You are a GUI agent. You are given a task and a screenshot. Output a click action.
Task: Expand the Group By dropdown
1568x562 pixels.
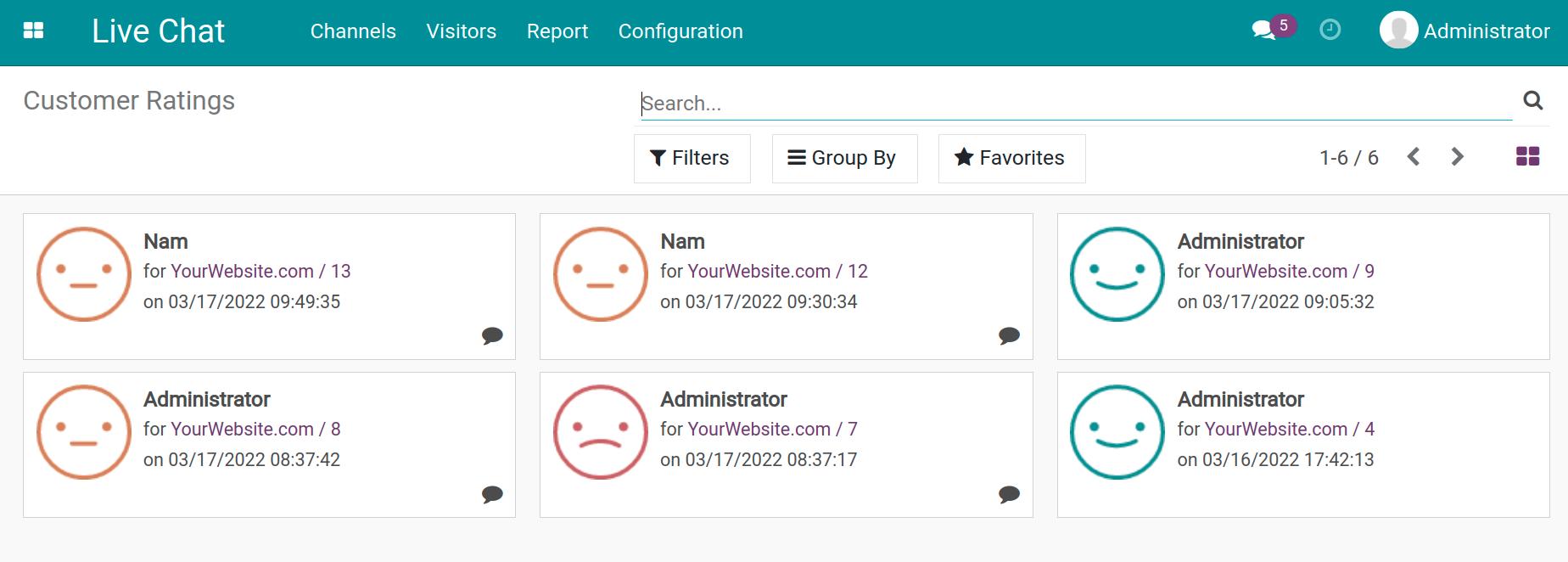(844, 159)
